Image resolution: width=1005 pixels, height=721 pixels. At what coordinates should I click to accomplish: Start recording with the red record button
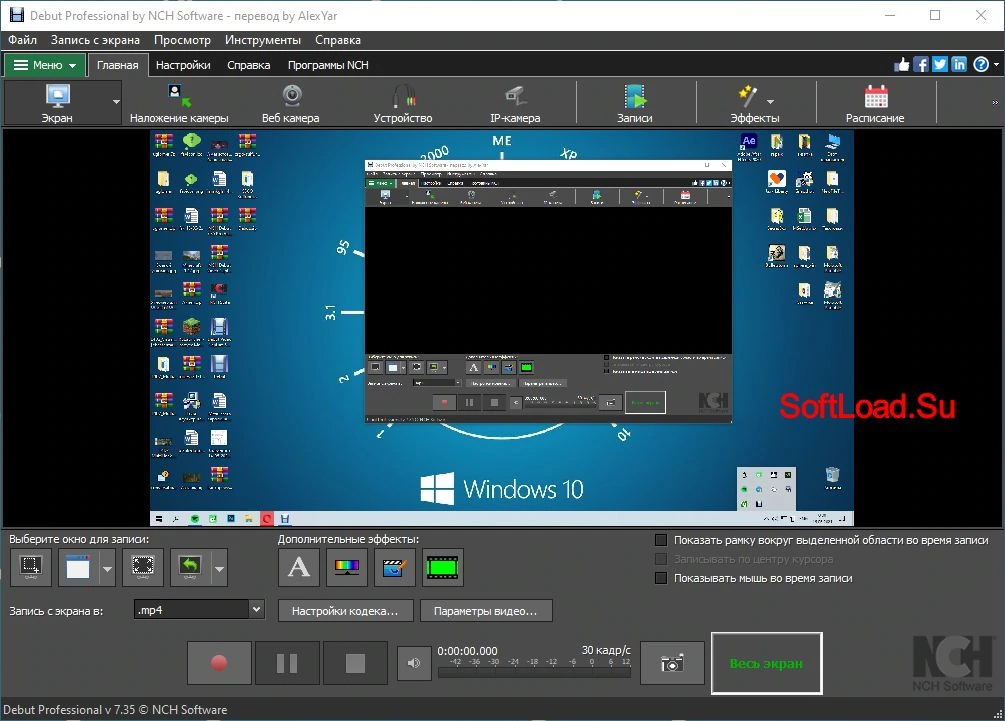tap(219, 663)
